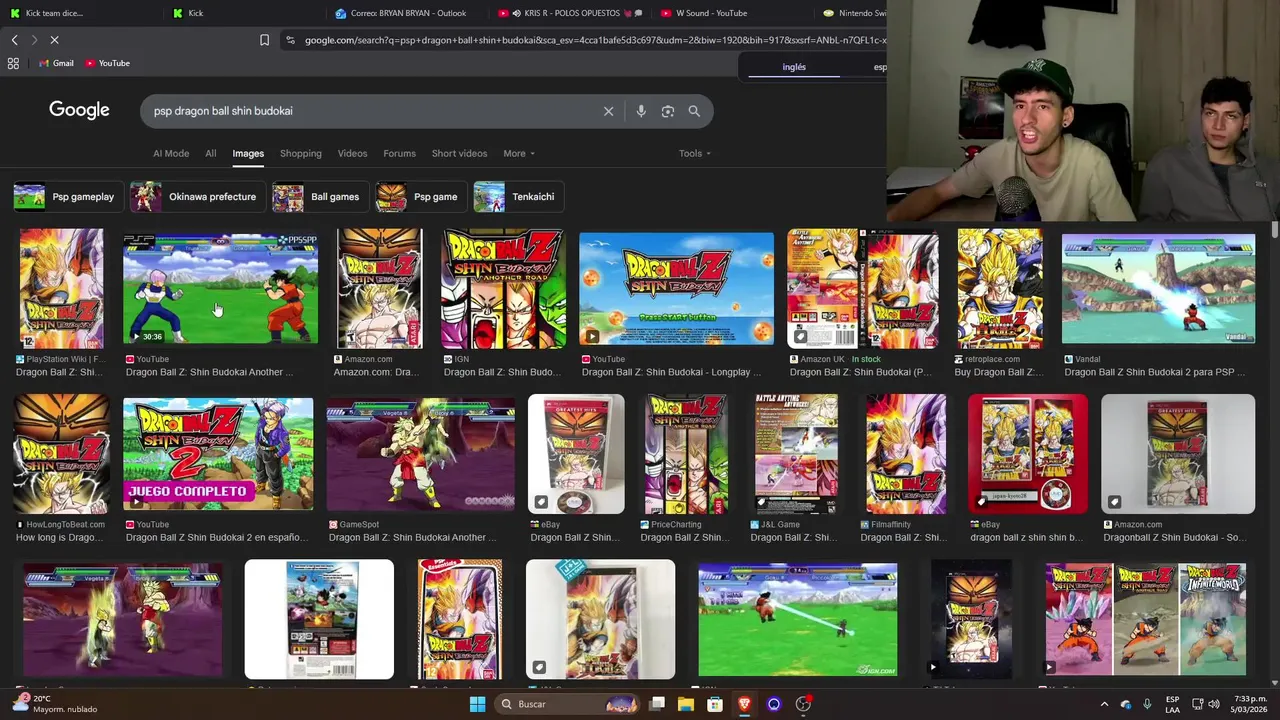Select the inglés language tab
Screen dimensions: 1280x720
point(794,67)
